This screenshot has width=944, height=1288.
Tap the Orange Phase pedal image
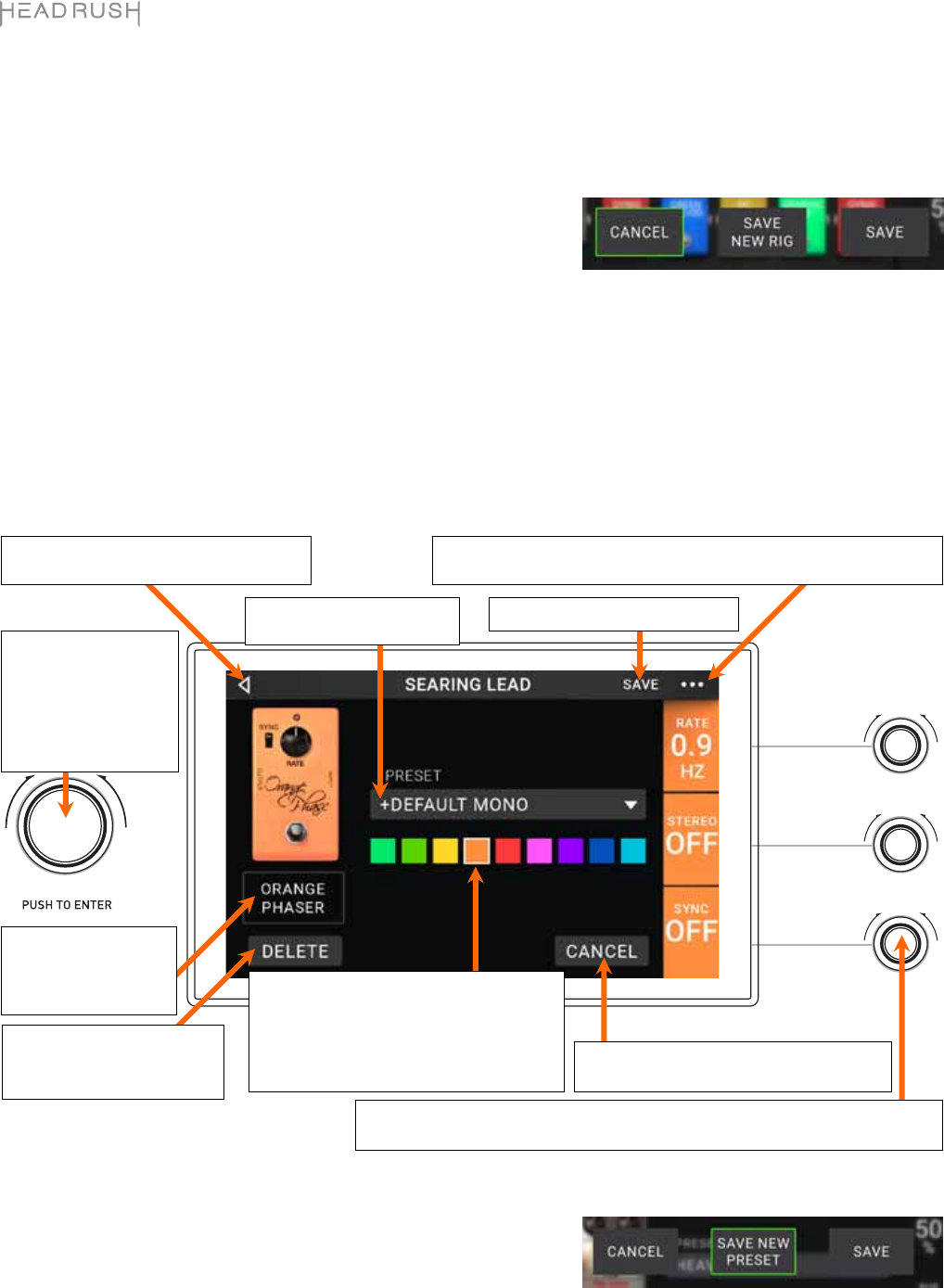click(x=295, y=785)
